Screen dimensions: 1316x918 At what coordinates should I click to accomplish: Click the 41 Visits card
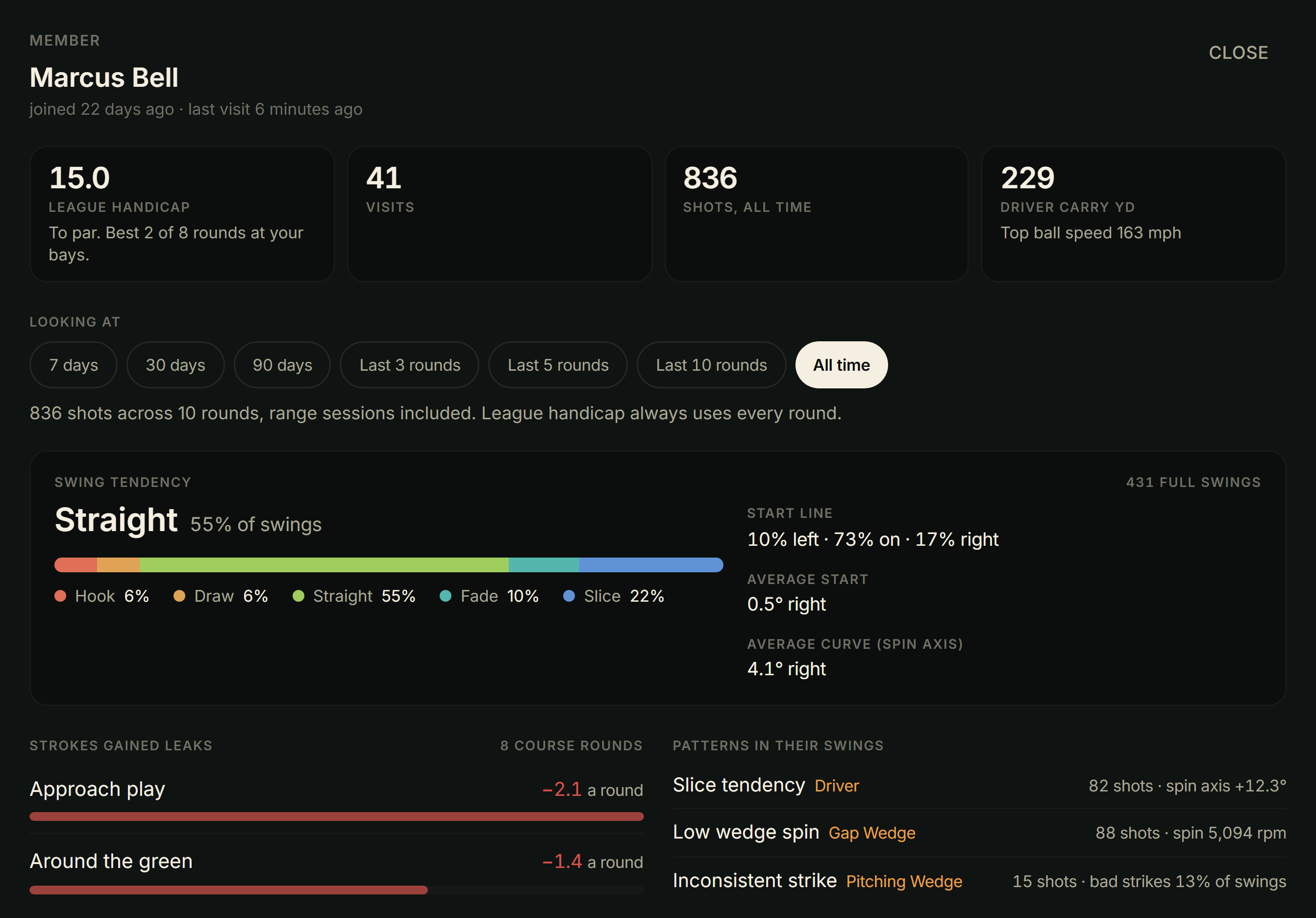[x=499, y=214]
